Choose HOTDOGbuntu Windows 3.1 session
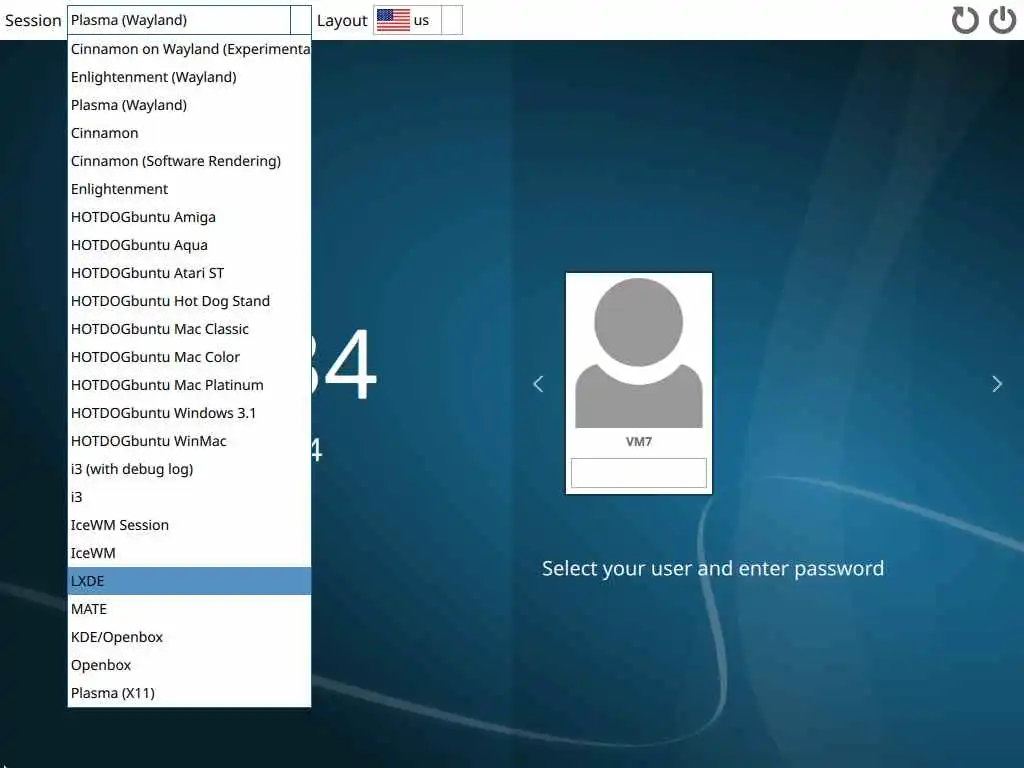Screen dimensions: 1024x768 (x=189, y=413)
